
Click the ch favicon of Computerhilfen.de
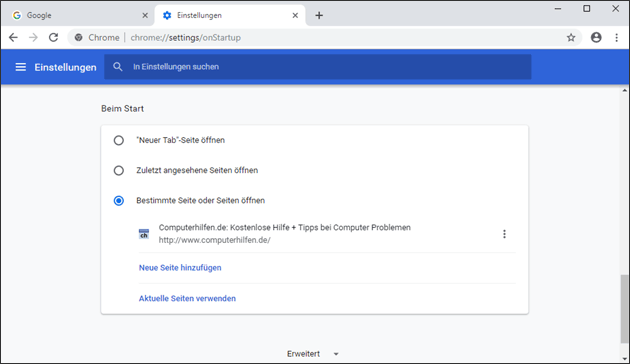click(x=144, y=233)
